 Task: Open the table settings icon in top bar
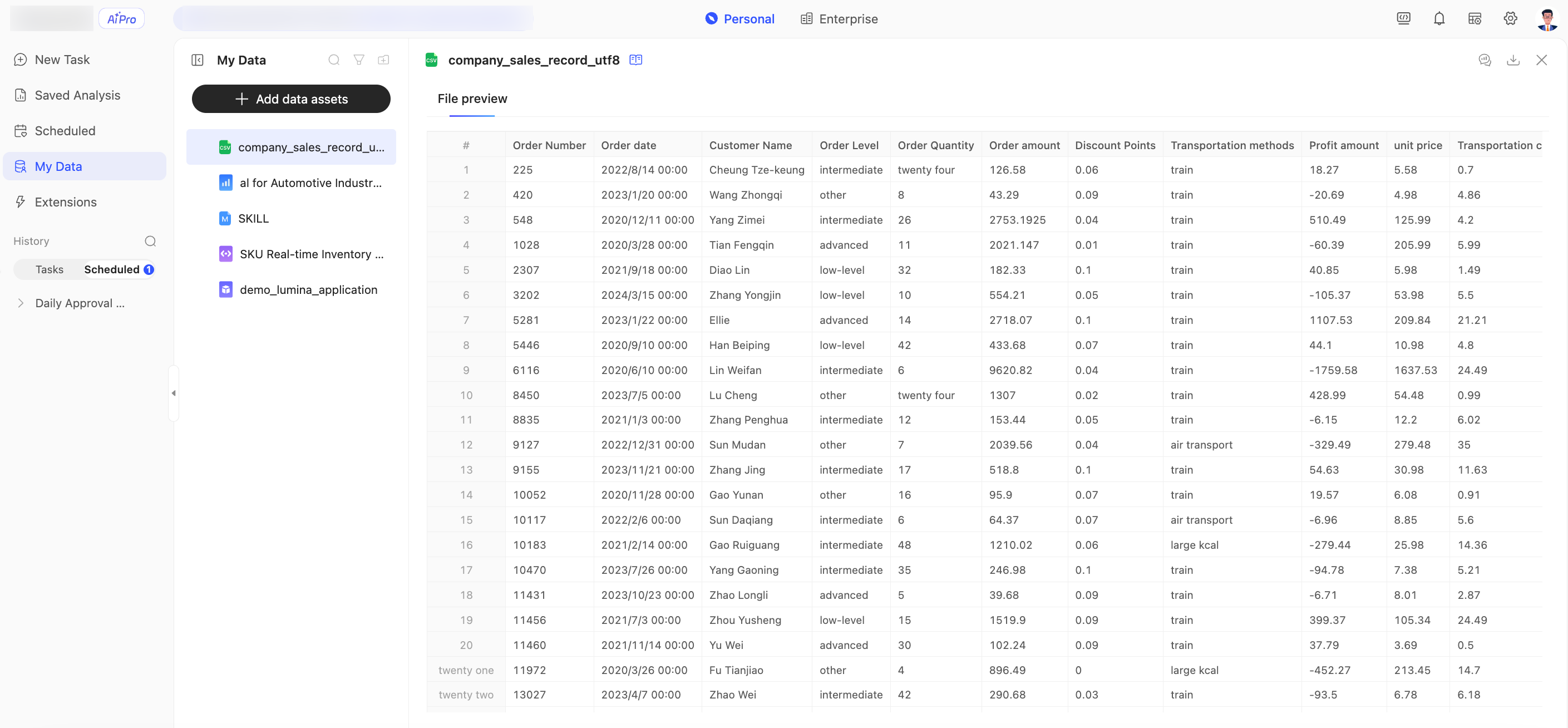pyautogui.click(x=1475, y=18)
